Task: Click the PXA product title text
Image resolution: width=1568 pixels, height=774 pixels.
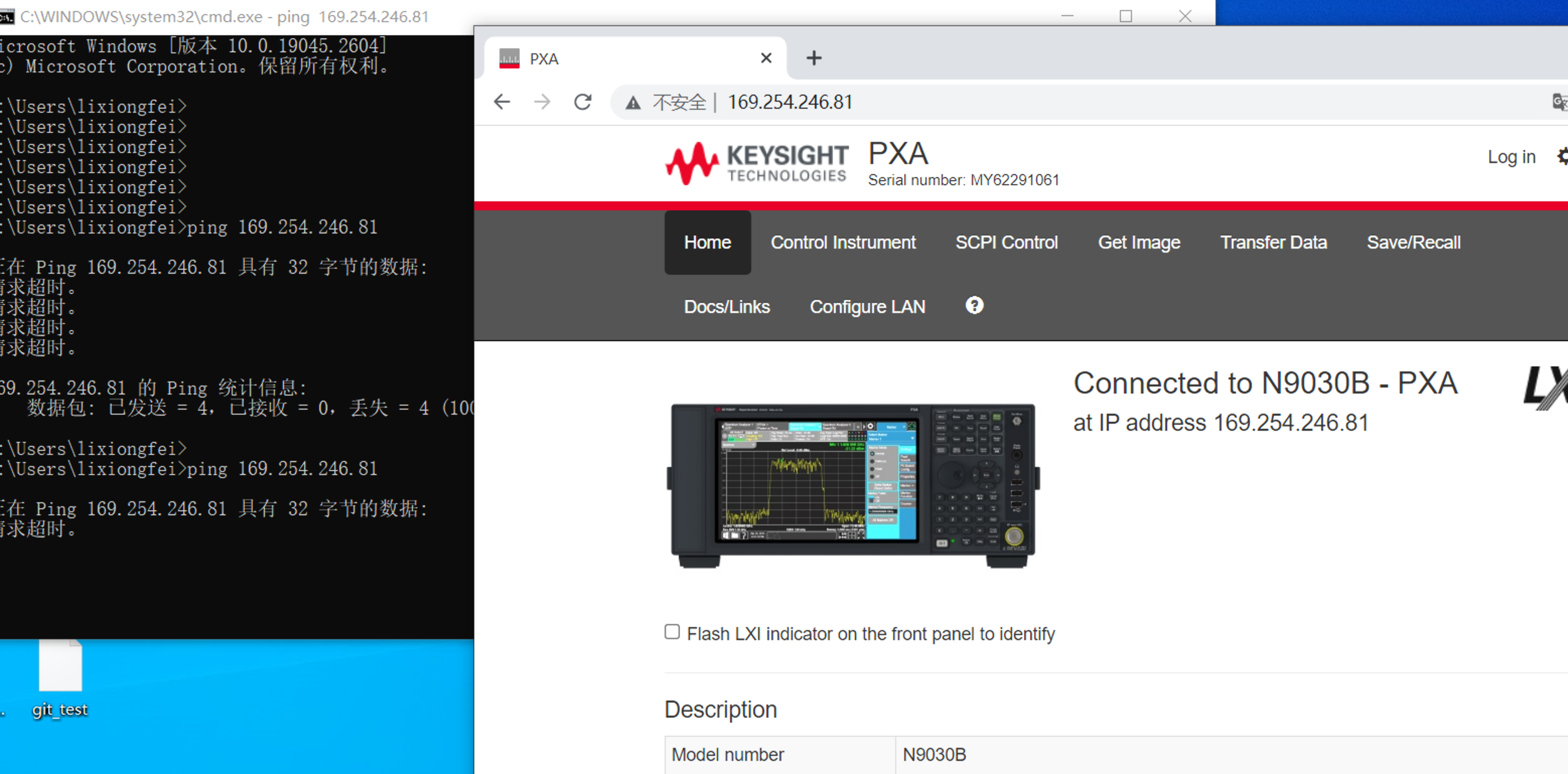Action: pyautogui.click(x=898, y=153)
